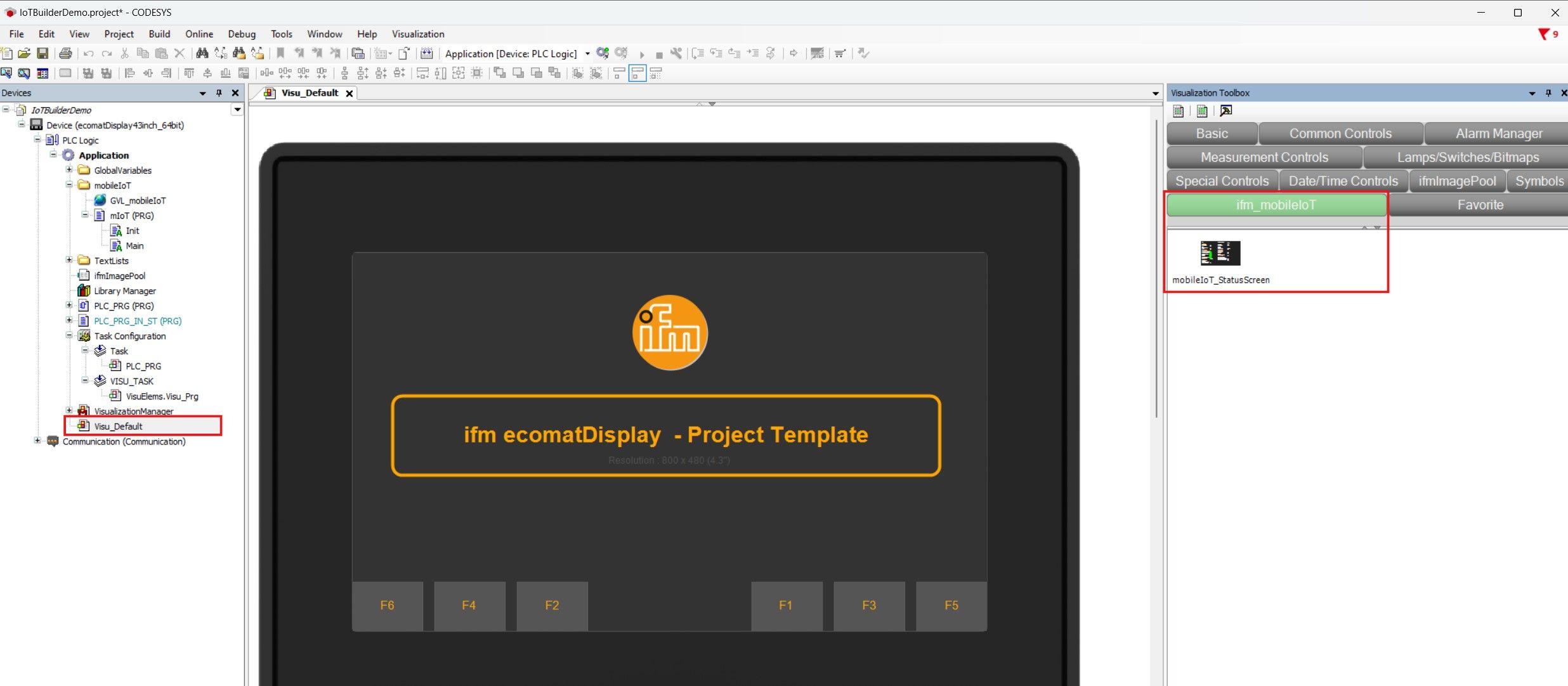Open the Visualization menu
This screenshot has width=1568, height=686.
[x=418, y=34]
